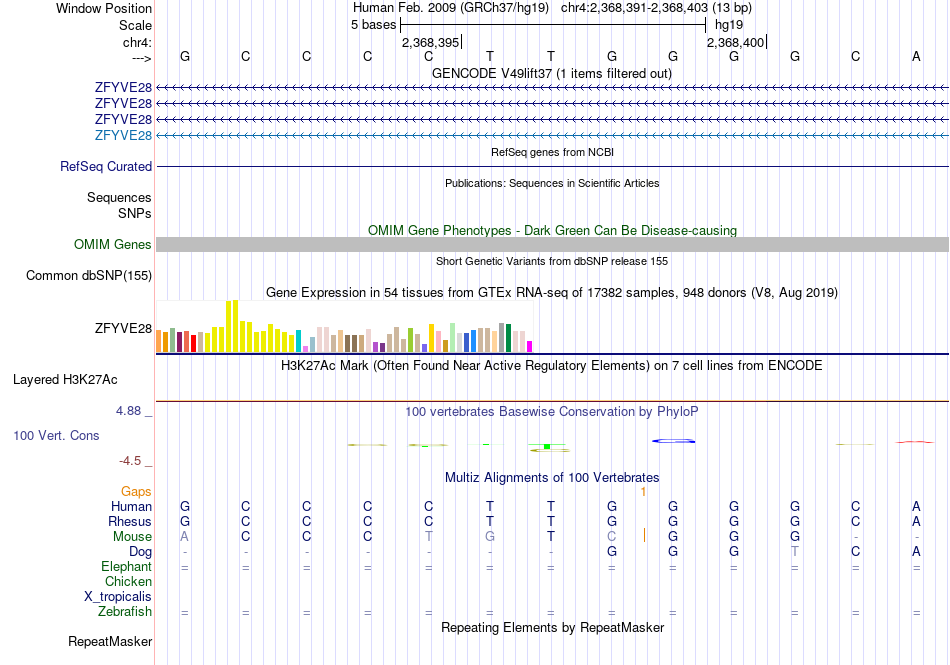Click the blue PhyloP conservation peak
This screenshot has width=950, height=665.
674,441
